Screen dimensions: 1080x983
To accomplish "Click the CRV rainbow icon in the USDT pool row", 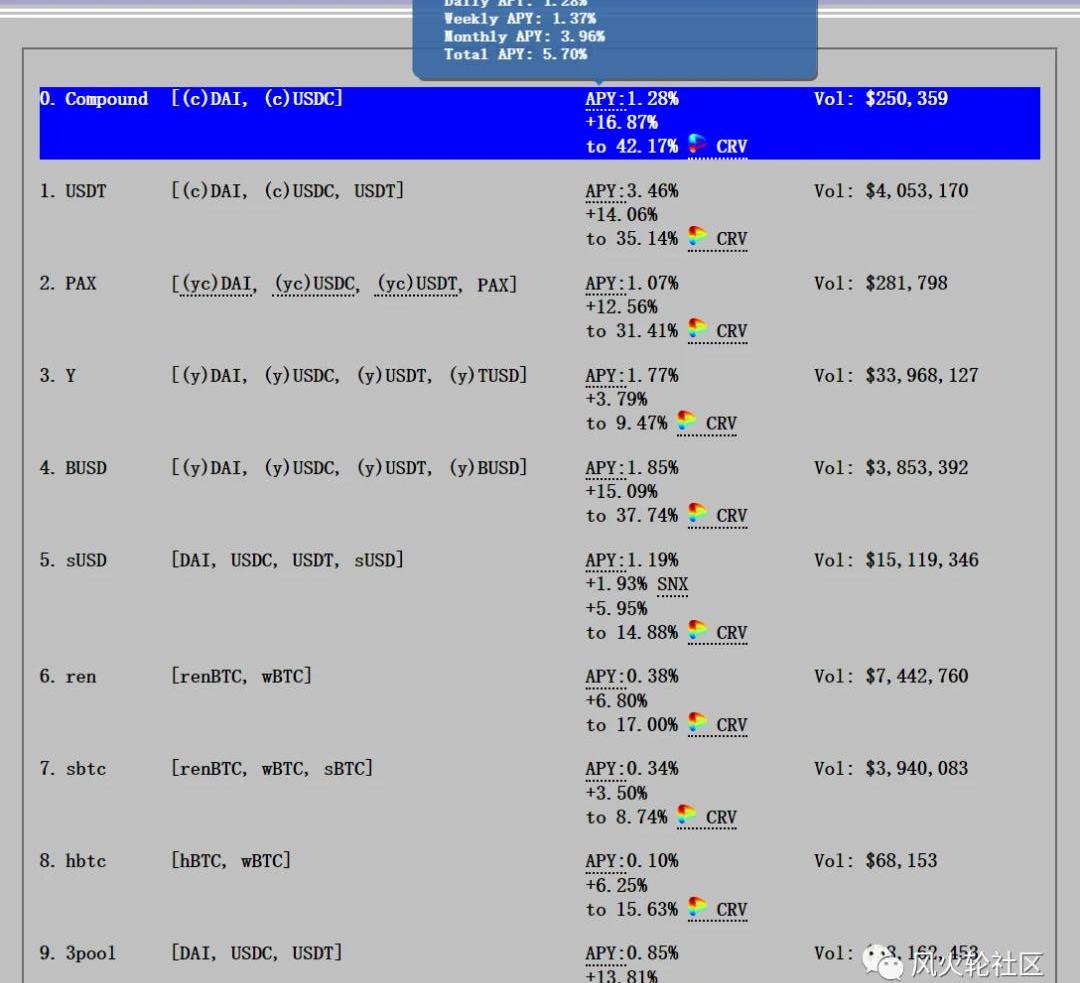I will (x=697, y=236).
